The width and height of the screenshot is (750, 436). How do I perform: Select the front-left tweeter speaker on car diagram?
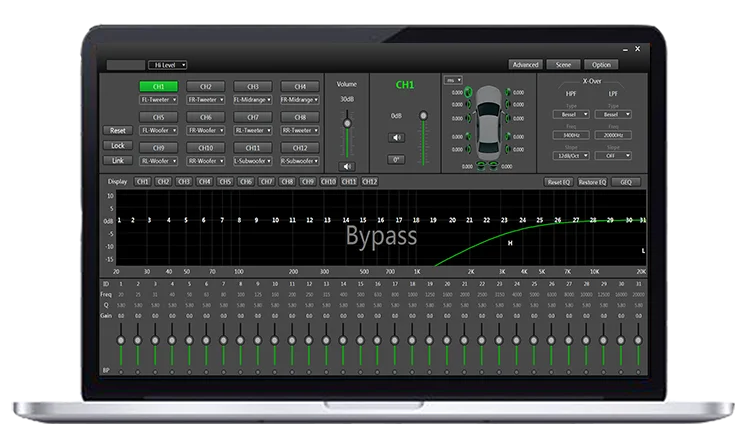[468, 93]
